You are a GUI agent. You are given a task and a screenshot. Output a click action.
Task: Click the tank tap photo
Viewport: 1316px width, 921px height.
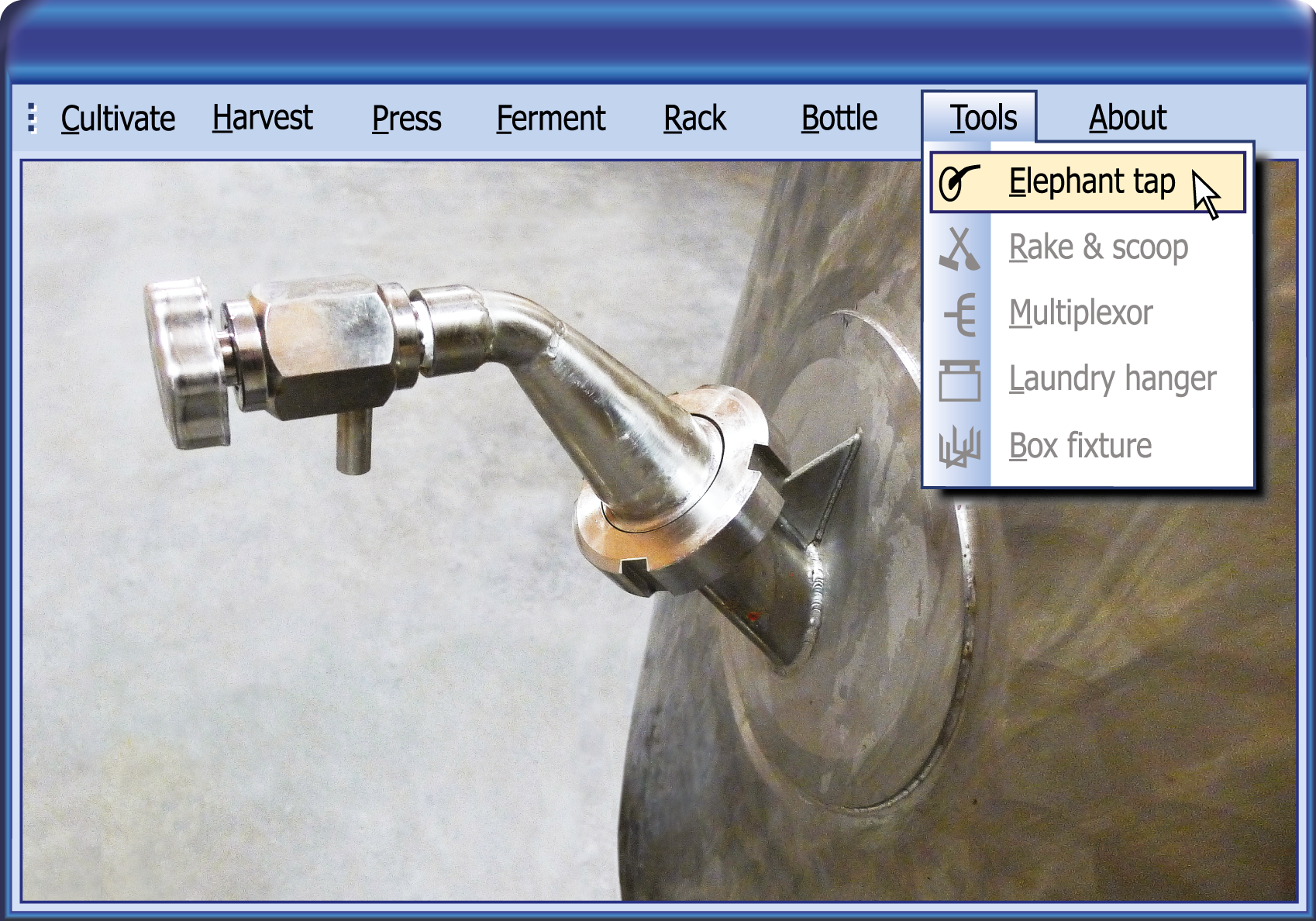pos(659,531)
